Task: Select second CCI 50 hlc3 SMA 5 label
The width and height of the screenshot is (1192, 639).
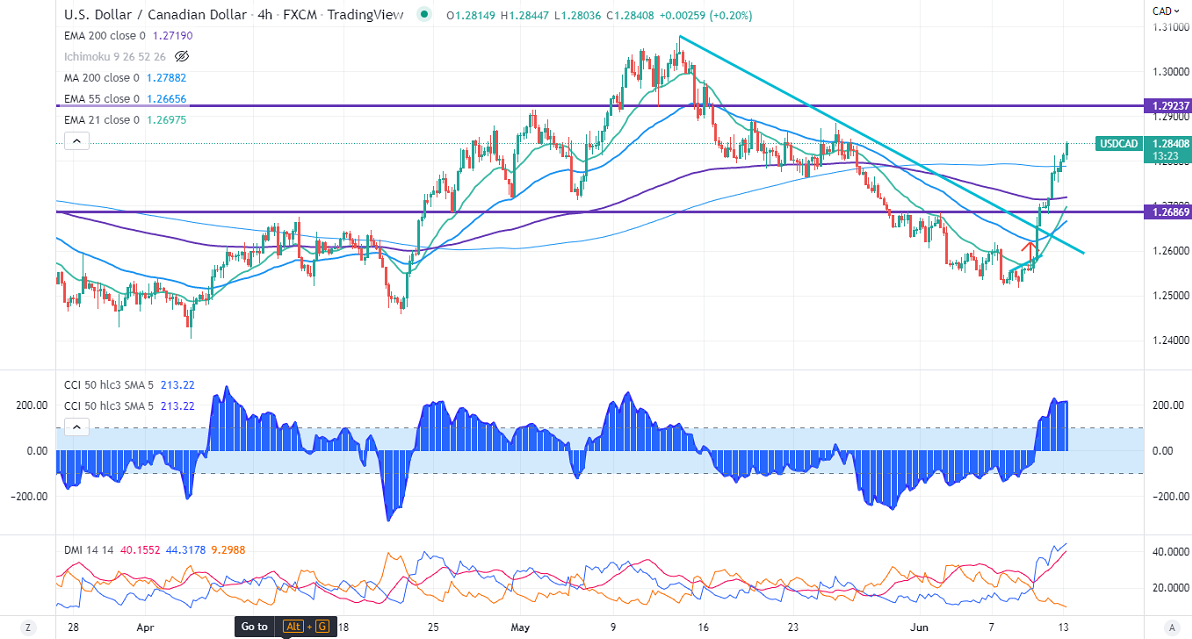Action: click(x=109, y=406)
